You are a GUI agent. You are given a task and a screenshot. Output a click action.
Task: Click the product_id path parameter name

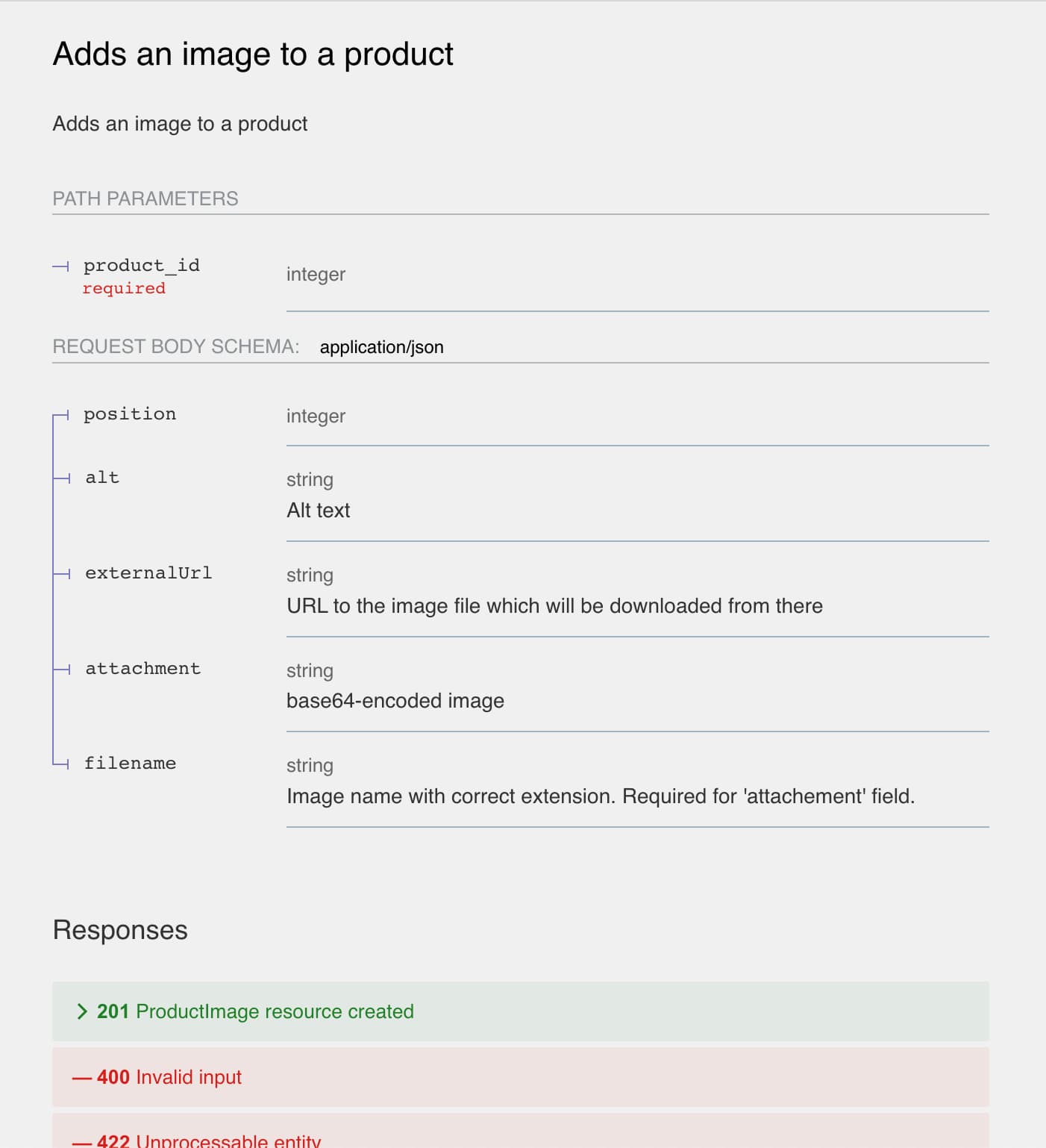[x=140, y=265]
